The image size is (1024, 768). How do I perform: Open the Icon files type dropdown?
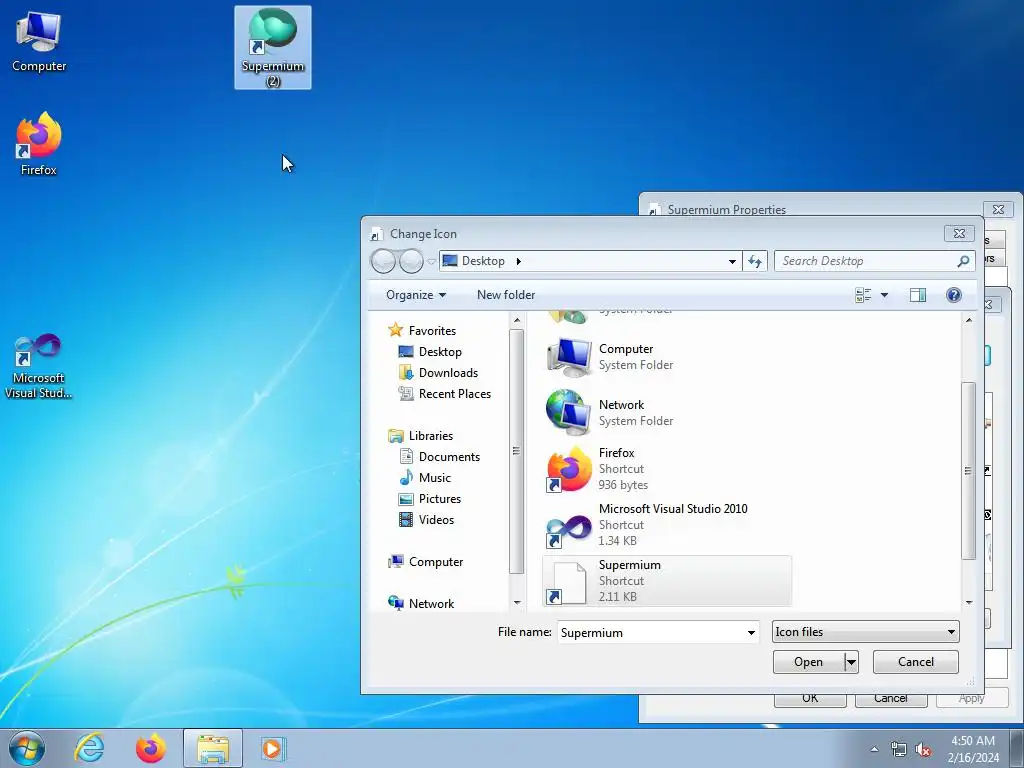click(865, 632)
